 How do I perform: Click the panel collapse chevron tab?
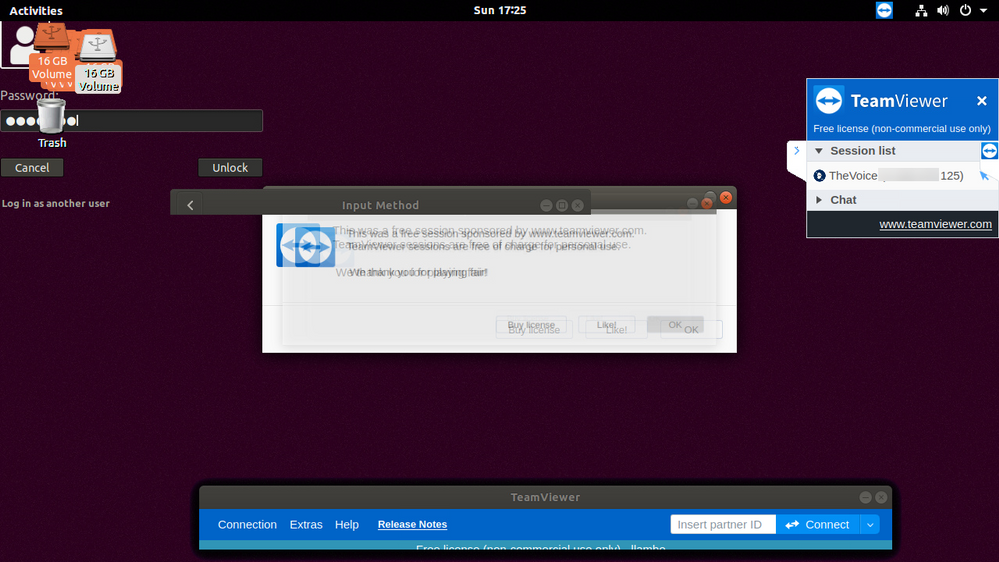coord(796,151)
